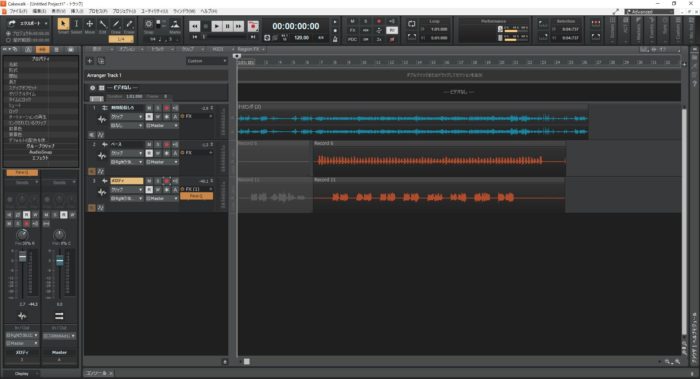The image size is (700, 379).
Task: Fast-forward the transport
Action: pos(239,26)
